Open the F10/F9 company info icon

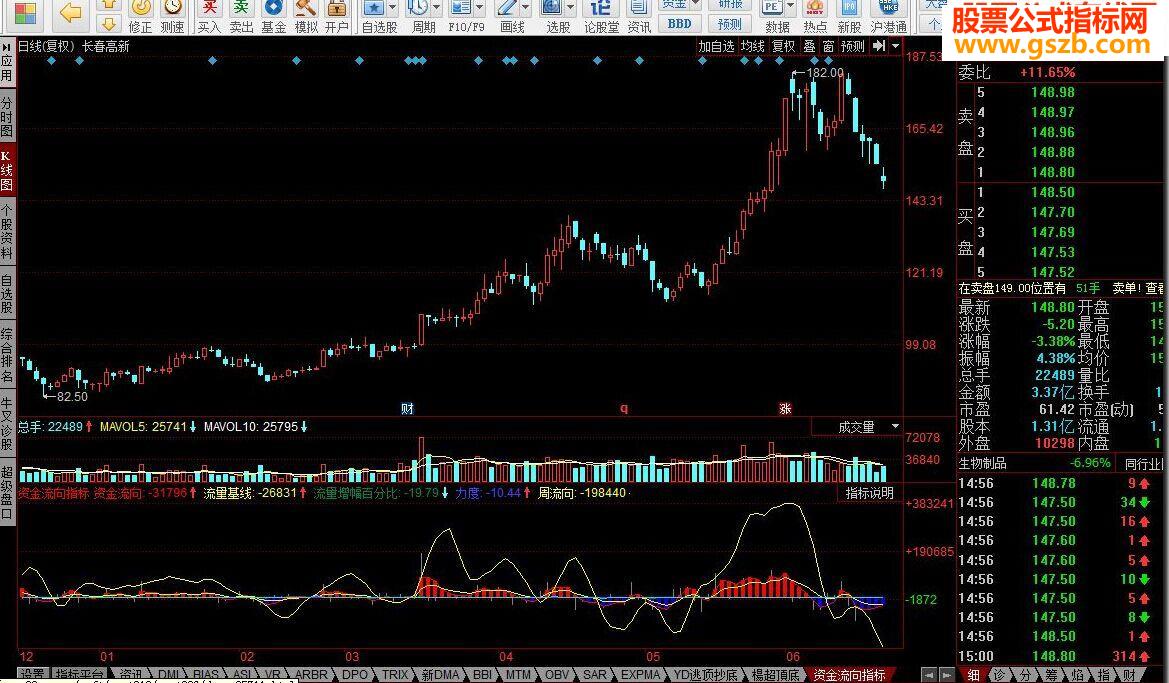point(461,7)
